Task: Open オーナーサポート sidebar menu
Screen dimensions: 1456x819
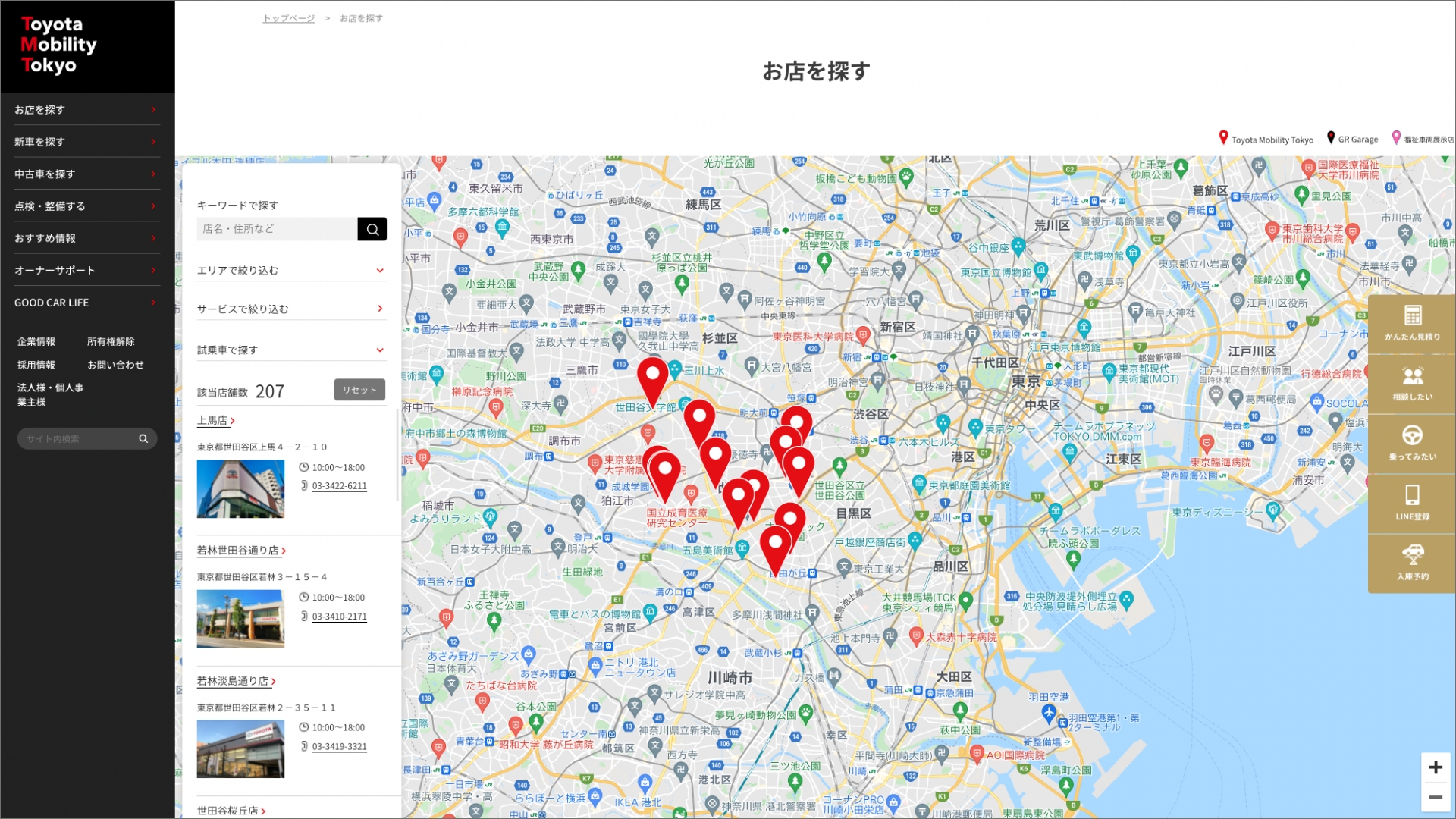Action: click(x=87, y=271)
